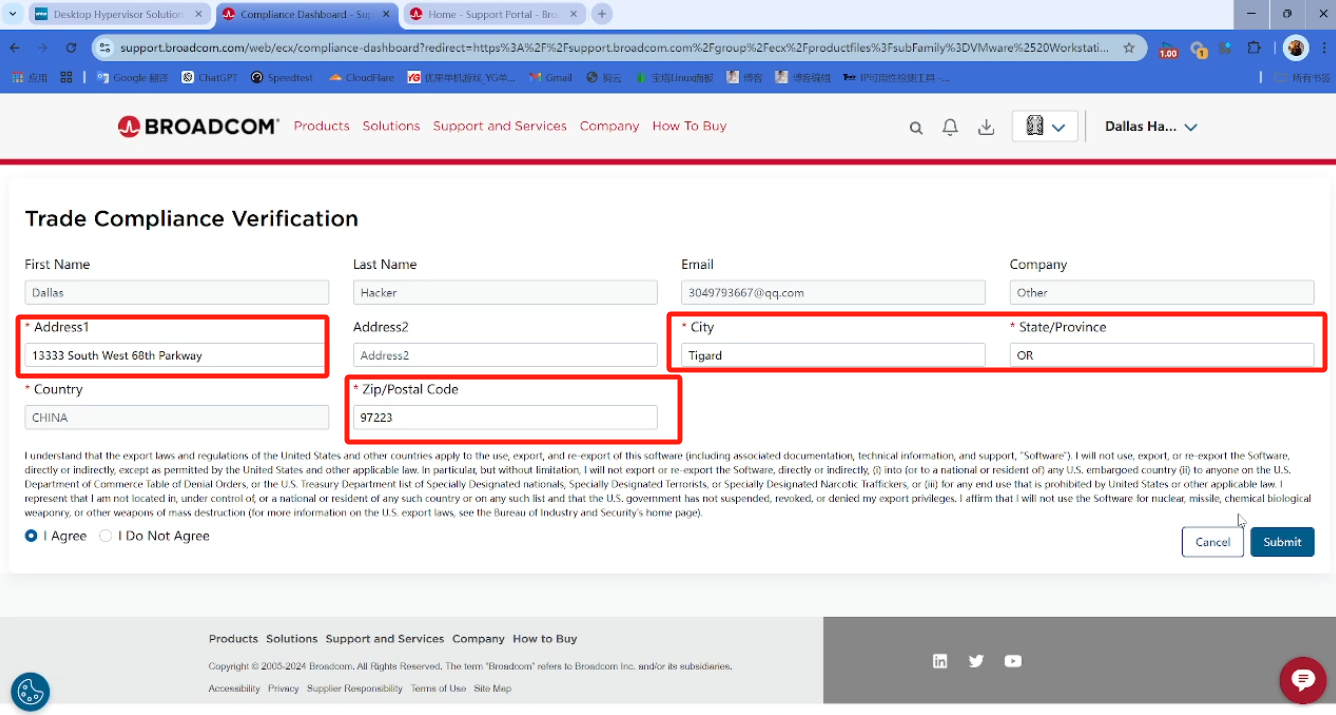Go back with browser back arrow
Image resolution: width=1336 pixels, height=715 pixels.
click(x=15, y=47)
